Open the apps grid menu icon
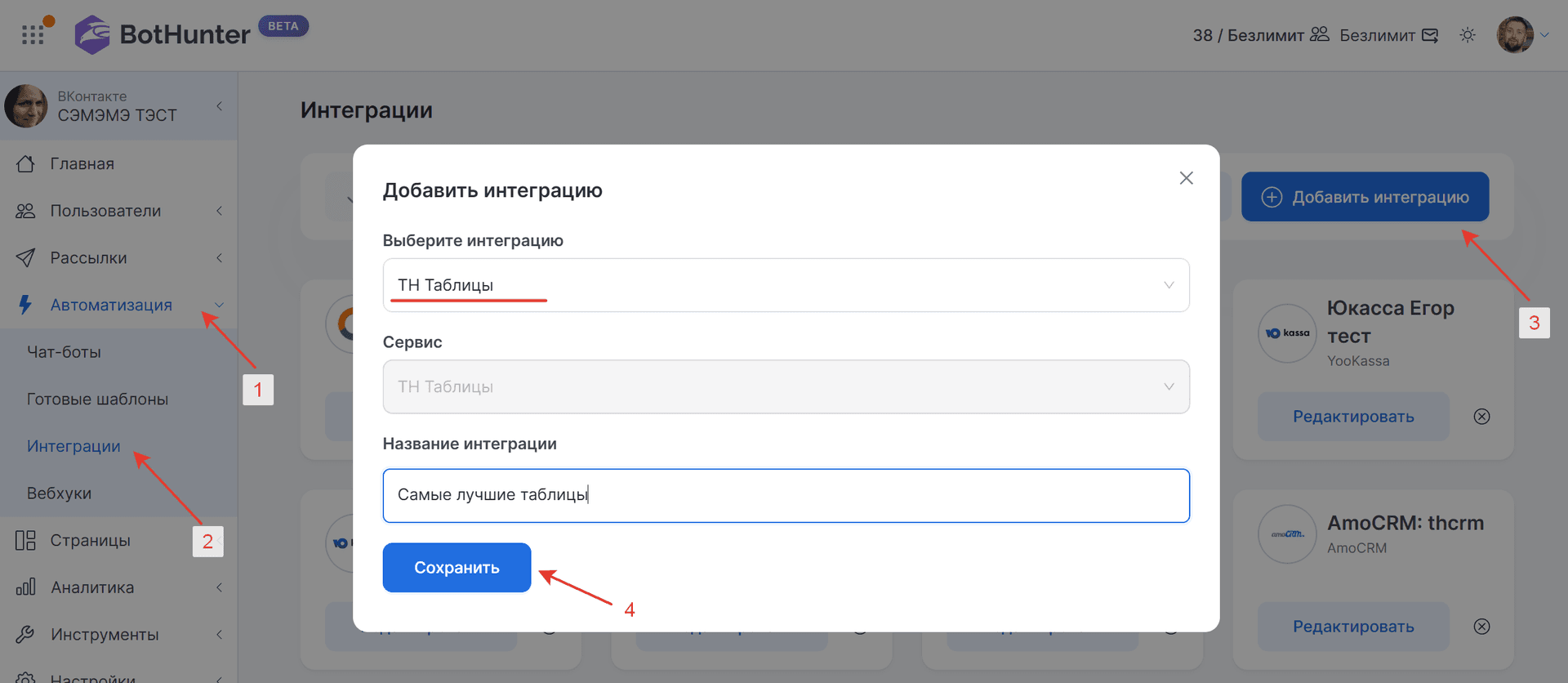Image resolution: width=1568 pixels, height=683 pixels. click(33, 35)
